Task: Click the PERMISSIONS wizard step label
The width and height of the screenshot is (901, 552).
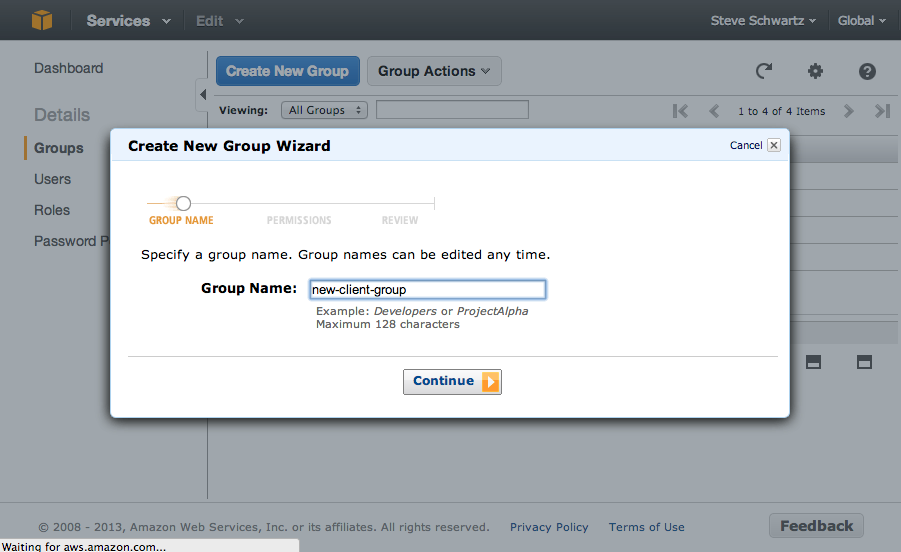Action: [x=299, y=221]
